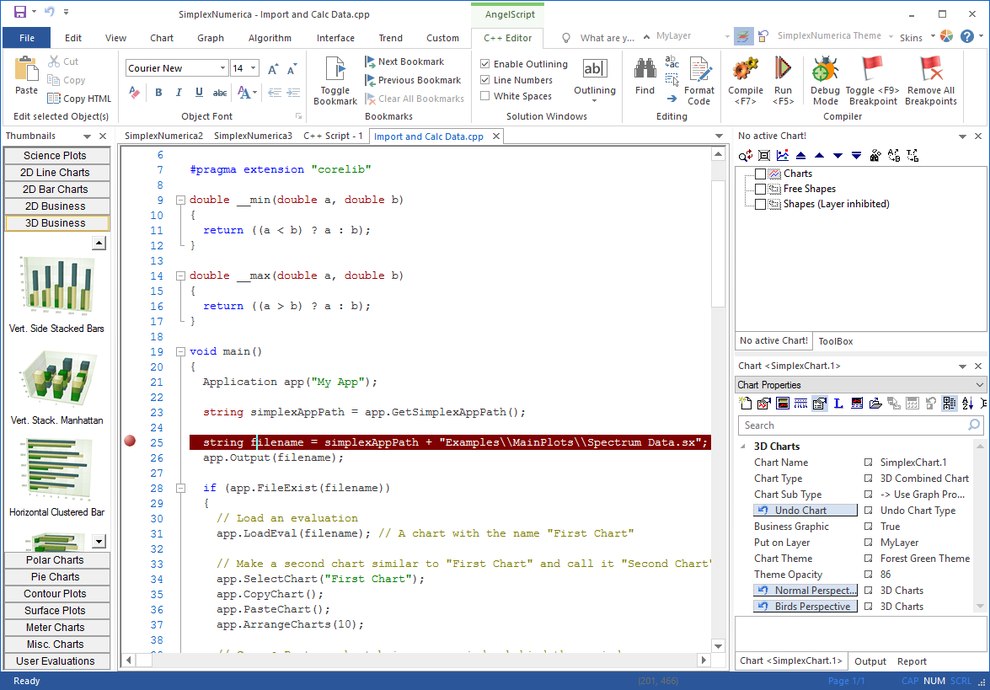990x690 pixels.
Task: Click the blue L icon in chart toolbar
Action: [x=838, y=403]
